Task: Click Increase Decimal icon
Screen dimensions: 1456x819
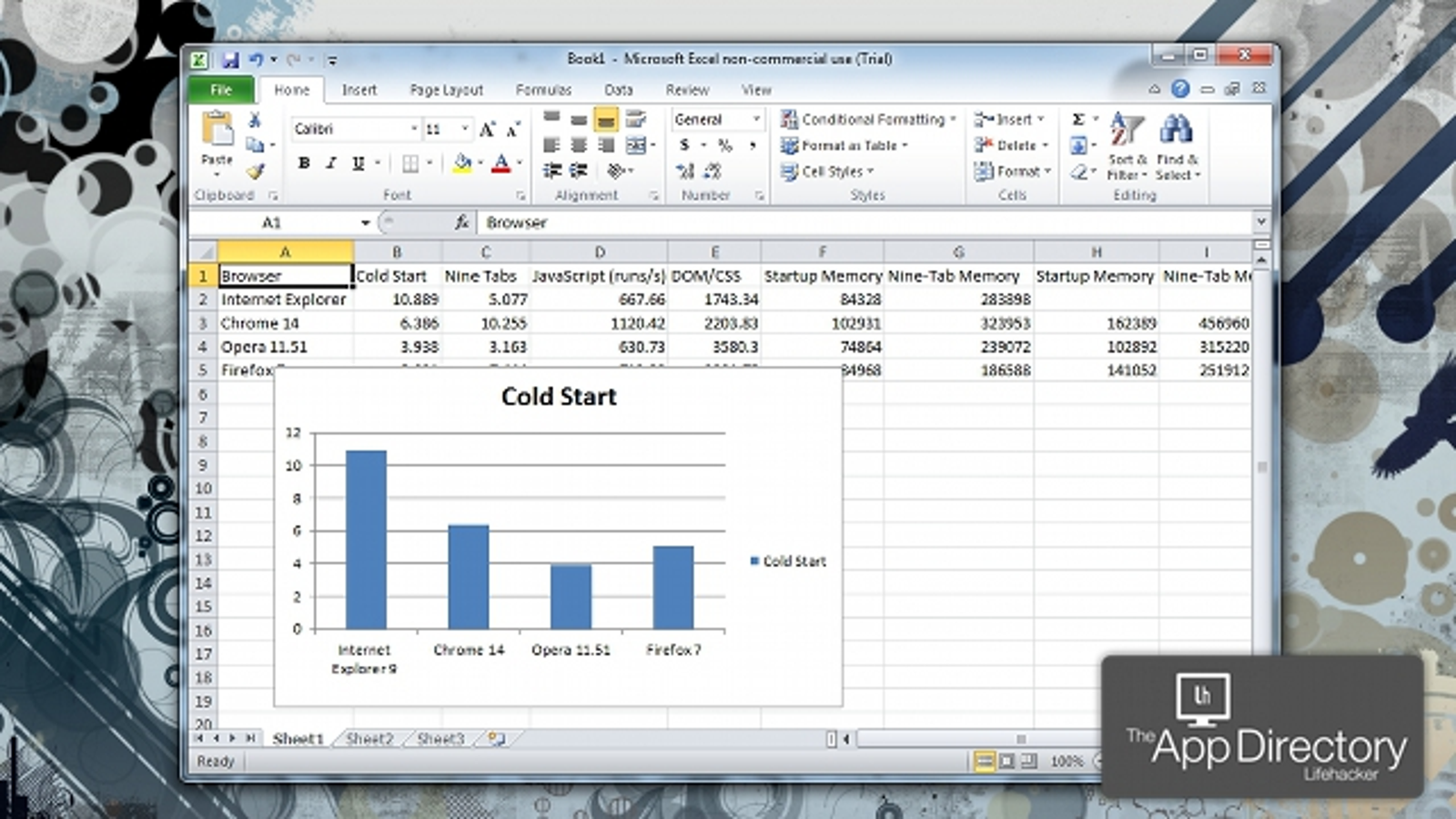Action: 685,170
